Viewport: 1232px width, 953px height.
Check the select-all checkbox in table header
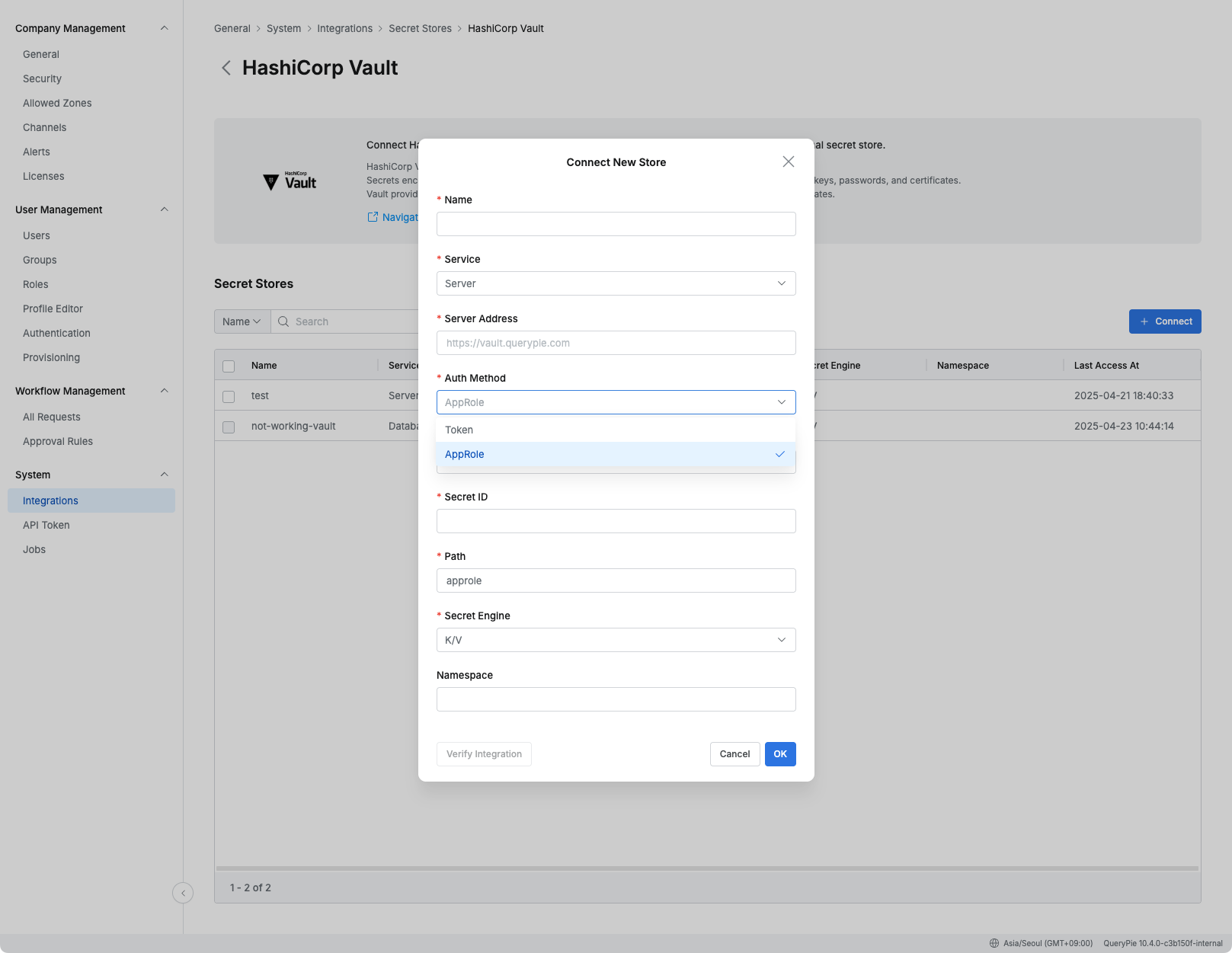(228, 366)
